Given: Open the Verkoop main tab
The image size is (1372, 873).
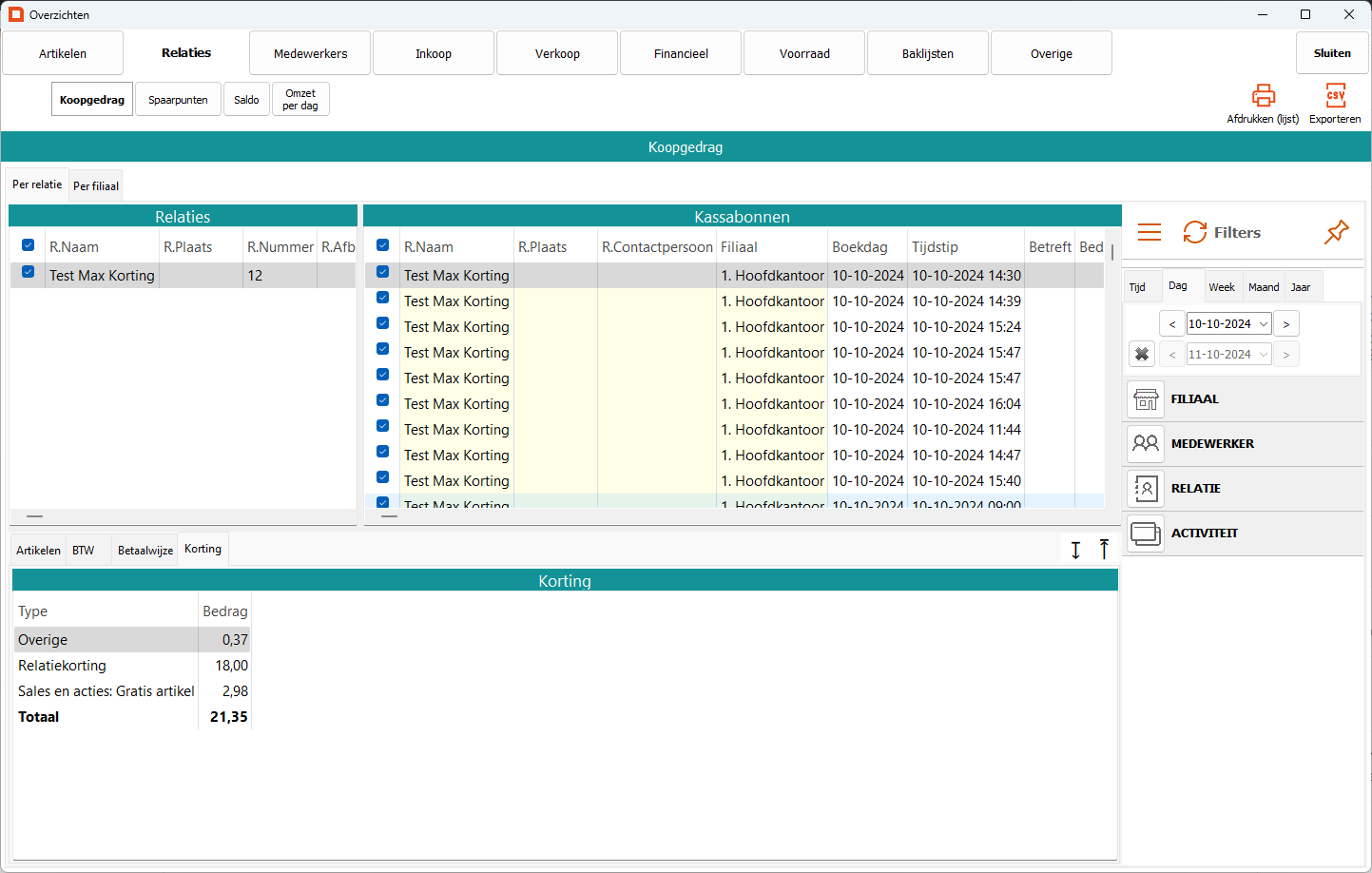Looking at the screenshot, I should coord(557,53).
